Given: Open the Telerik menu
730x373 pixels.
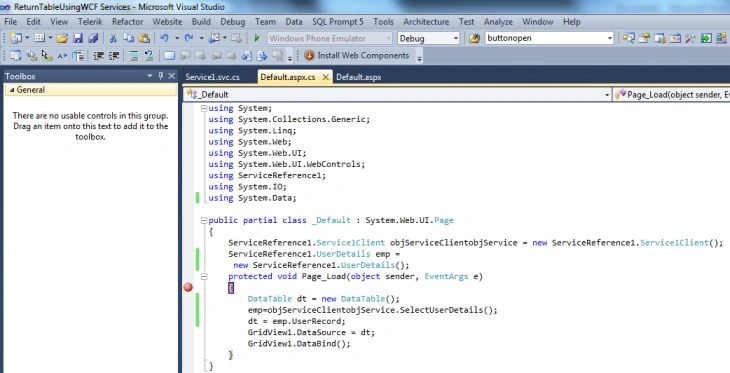Looking at the screenshot, I should (x=90, y=22).
